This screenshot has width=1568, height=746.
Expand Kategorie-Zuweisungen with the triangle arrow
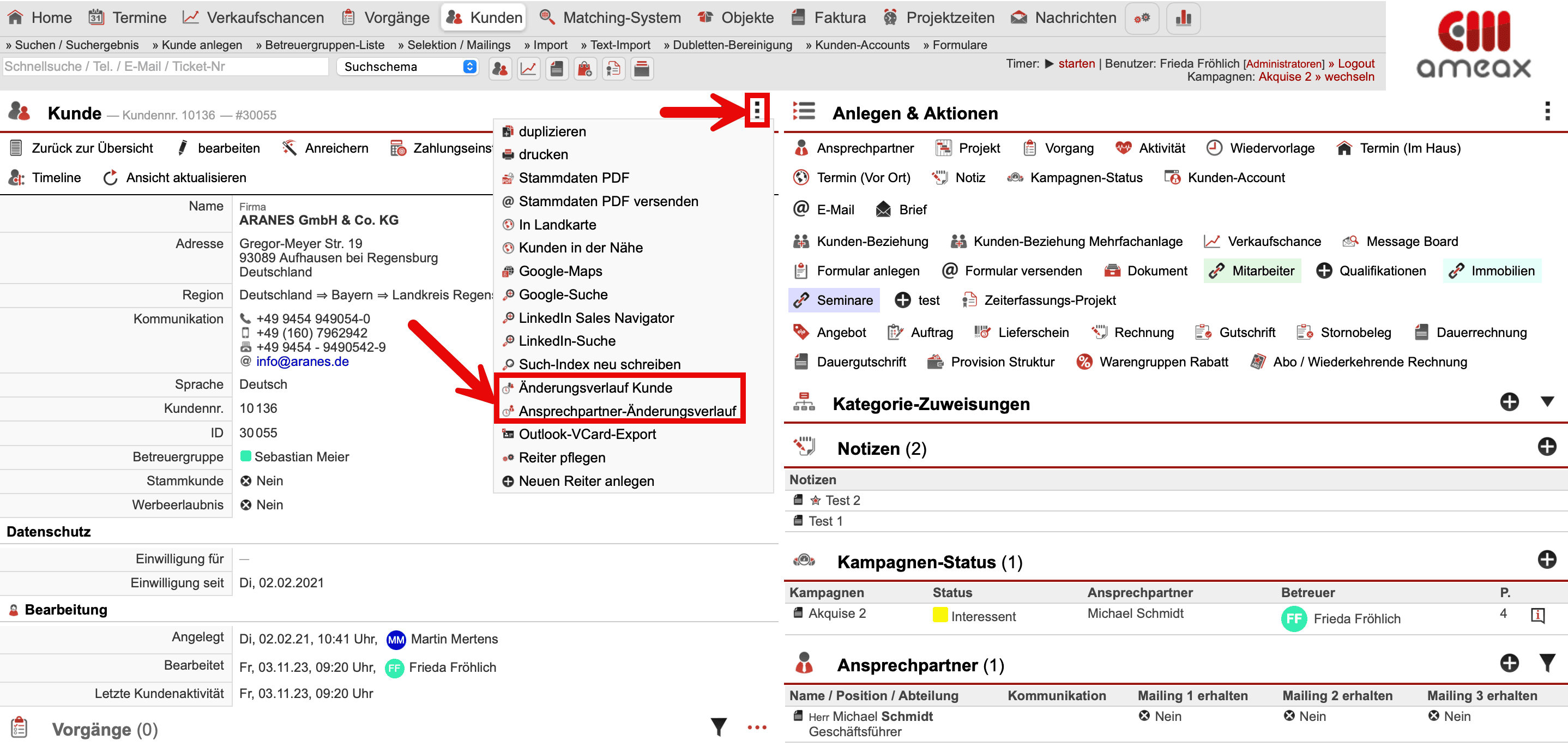pos(1547,401)
